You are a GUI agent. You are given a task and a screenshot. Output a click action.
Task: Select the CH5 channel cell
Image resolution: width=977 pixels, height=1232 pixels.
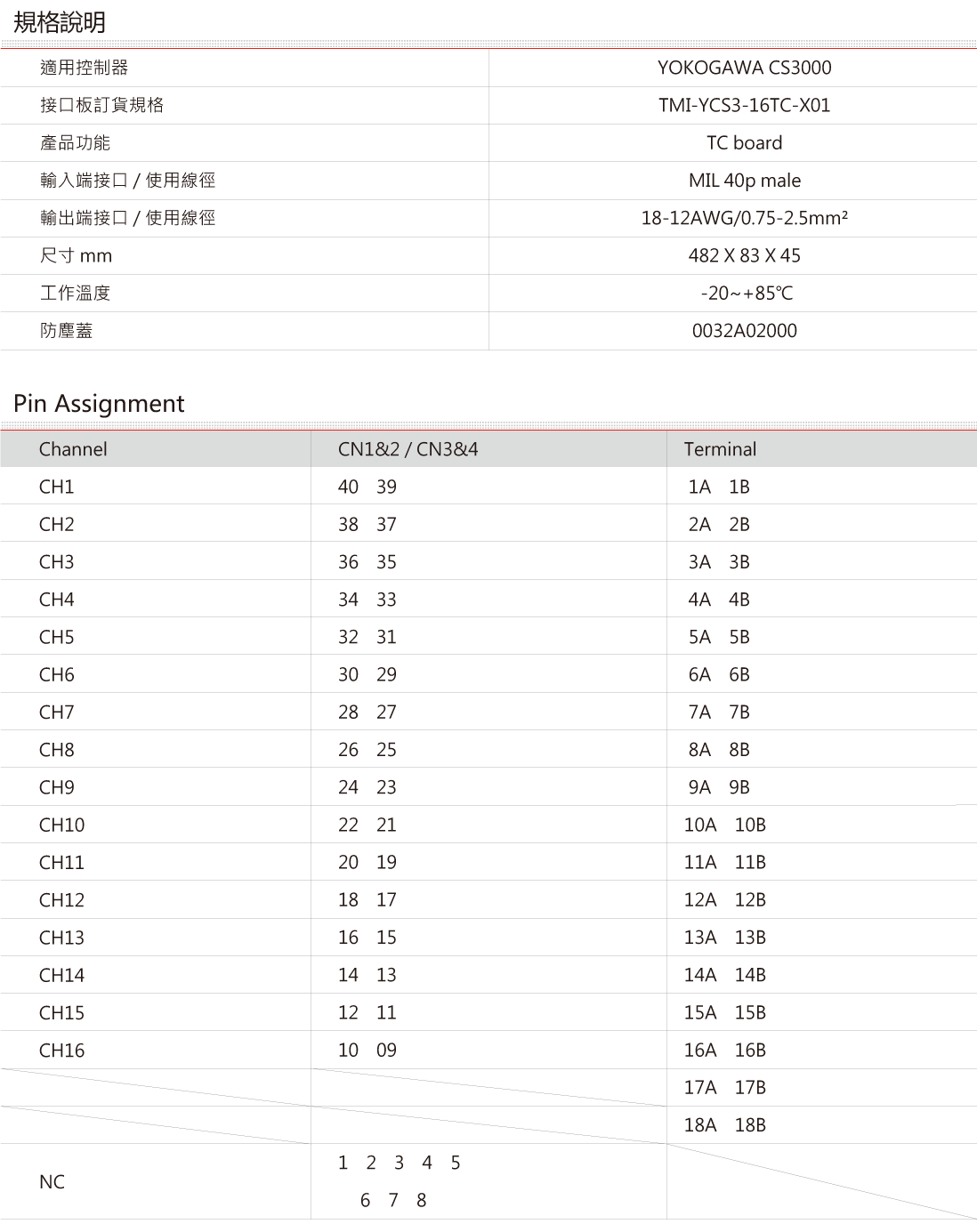point(56,637)
